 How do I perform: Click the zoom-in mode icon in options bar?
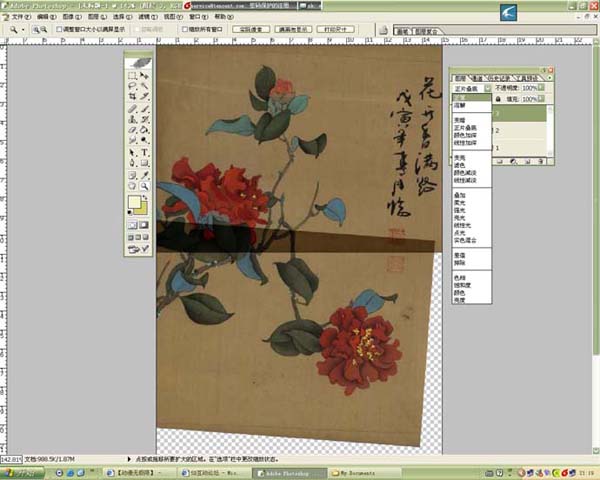36,29
